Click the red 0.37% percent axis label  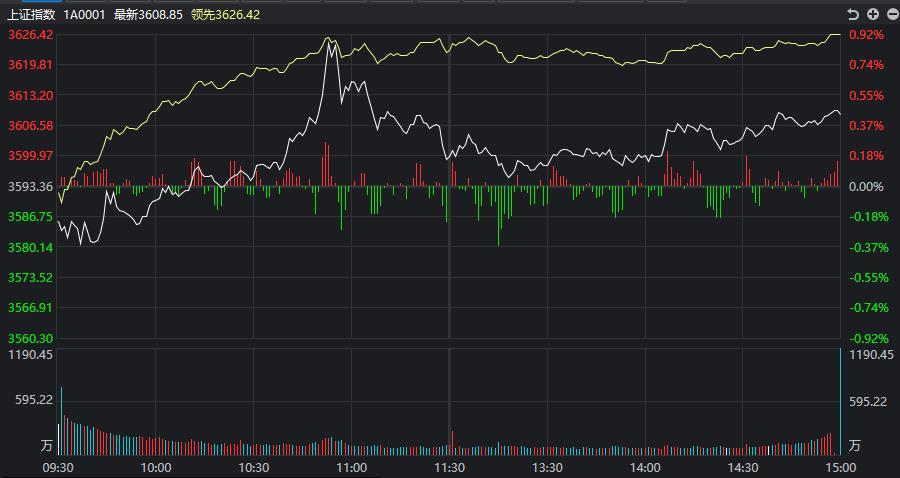867,125
